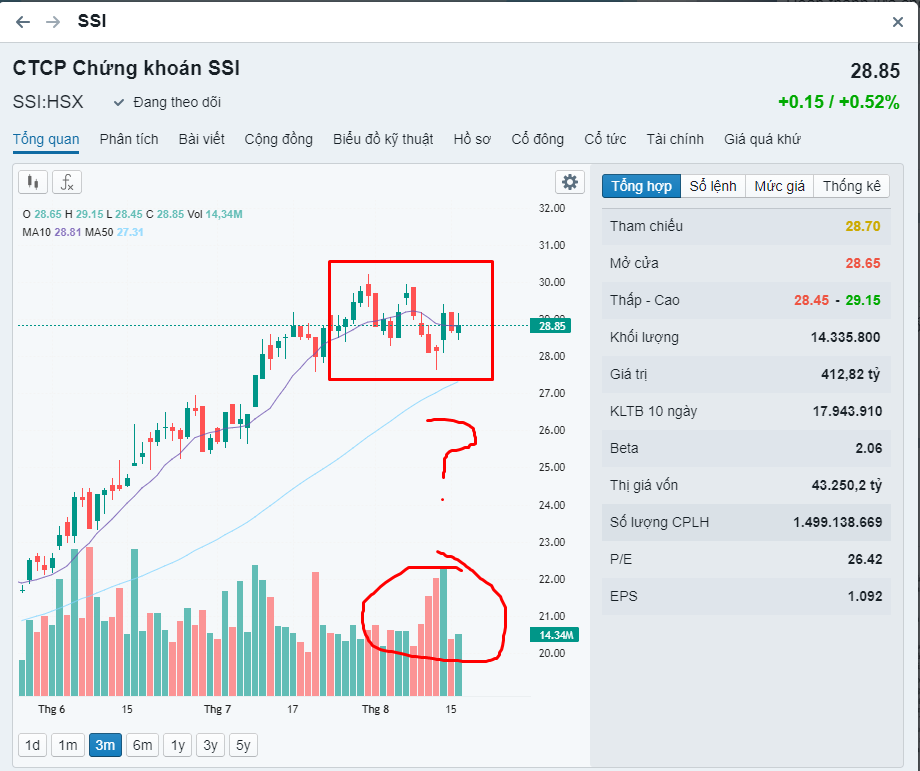Click the 28.85 current price marker on axis
The height and width of the screenshot is (771, 920).
[x=552, y=326]
